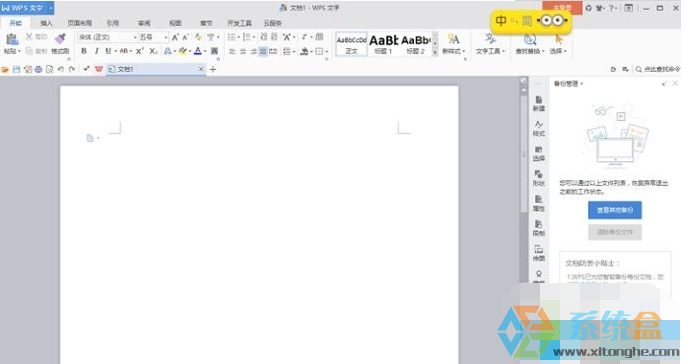Switch to the Developer Tools tab
The height and width of the screenshot is (364, 690).
[x=239, y=23]
